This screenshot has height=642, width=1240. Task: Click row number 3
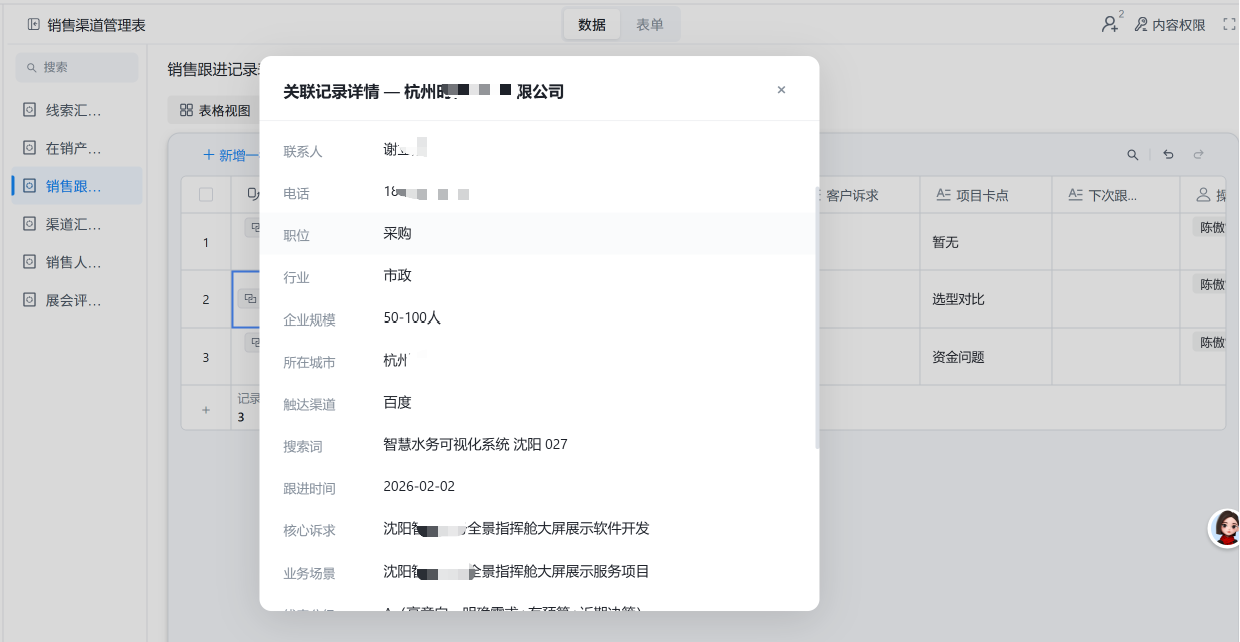(206, 357)
